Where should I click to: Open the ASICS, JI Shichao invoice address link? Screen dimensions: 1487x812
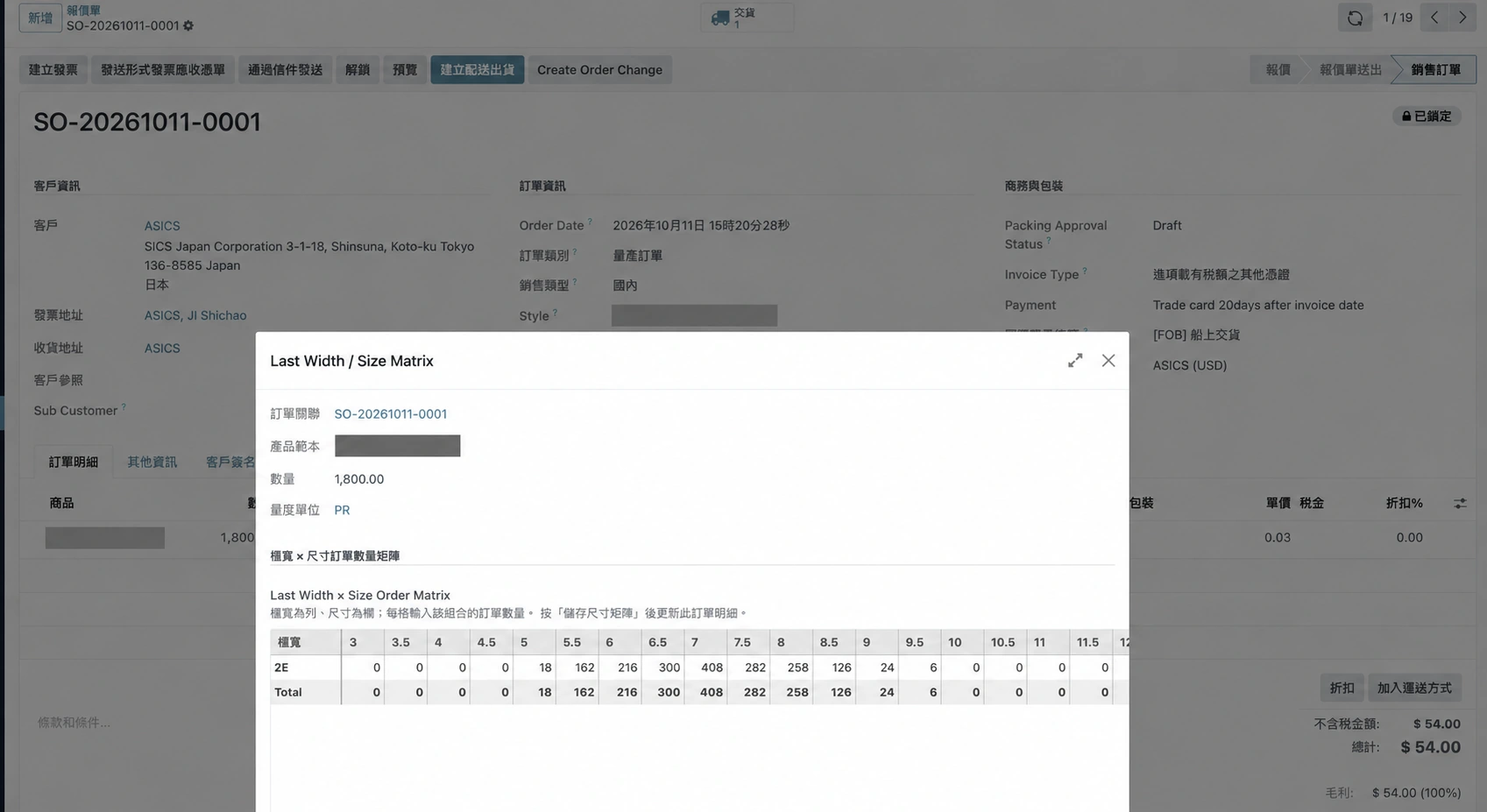click(195, 315)
